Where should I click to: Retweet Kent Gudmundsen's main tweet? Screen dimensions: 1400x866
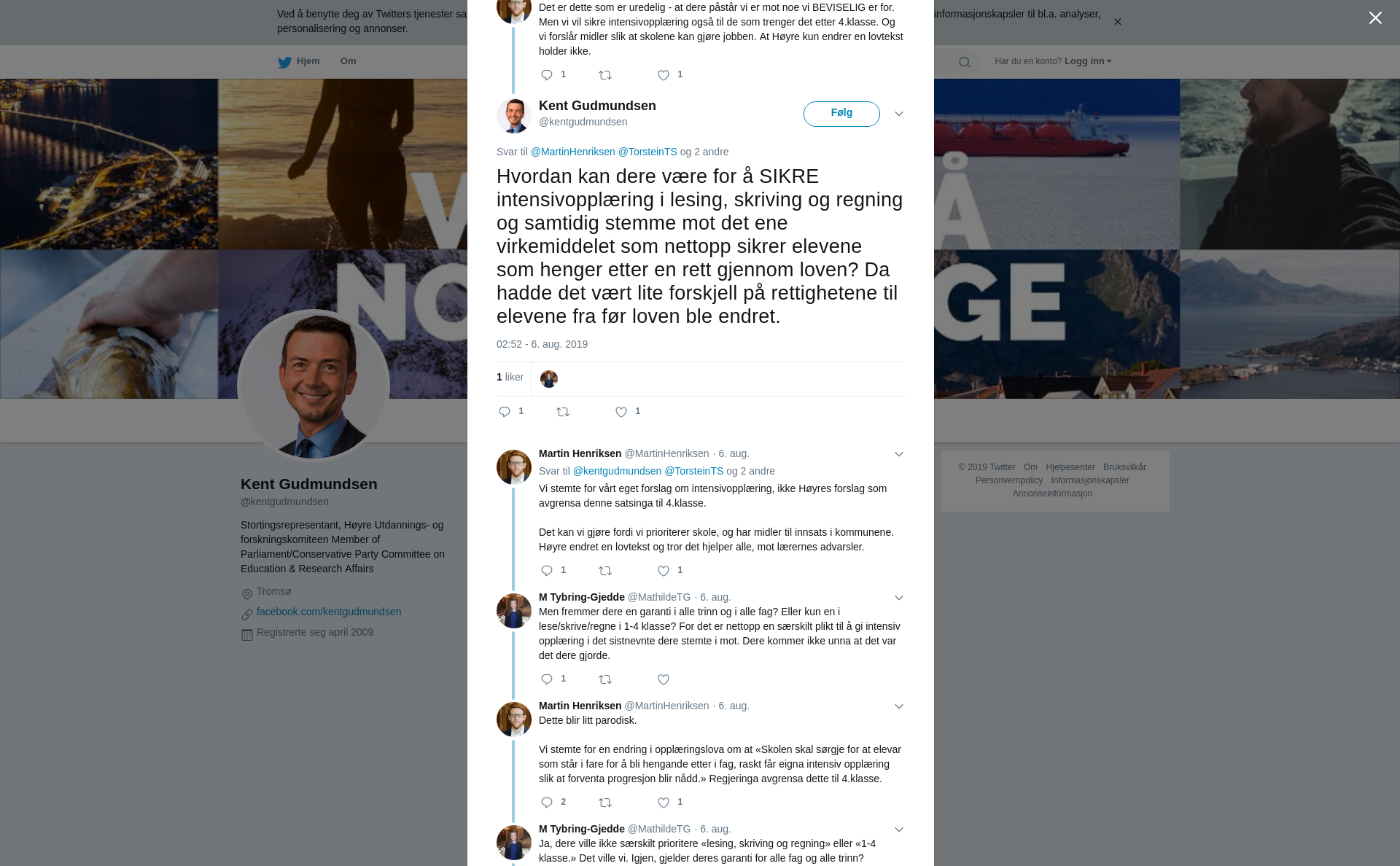point(563,412)
